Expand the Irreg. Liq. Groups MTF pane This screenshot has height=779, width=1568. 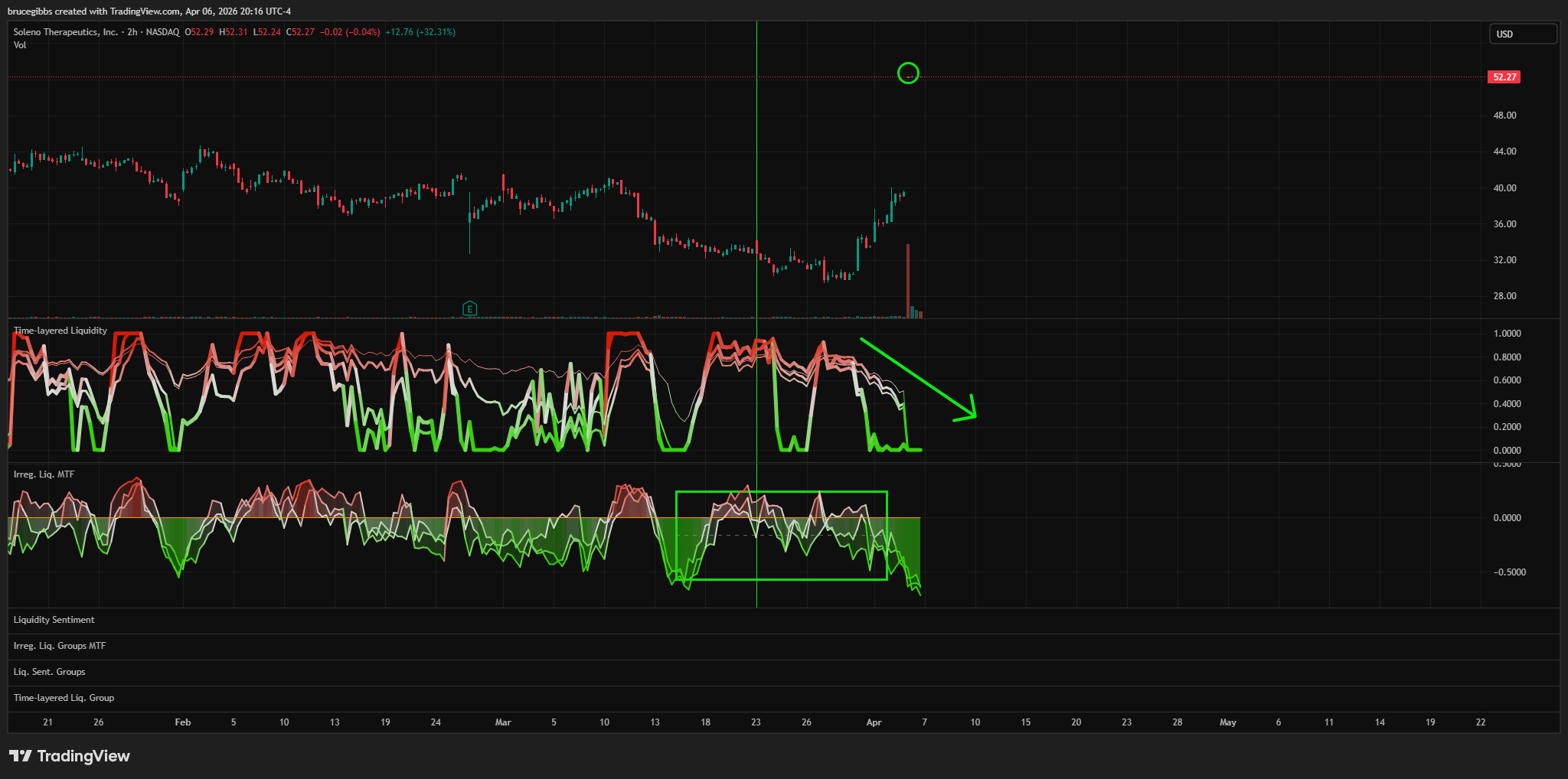(x=60, y=646)
